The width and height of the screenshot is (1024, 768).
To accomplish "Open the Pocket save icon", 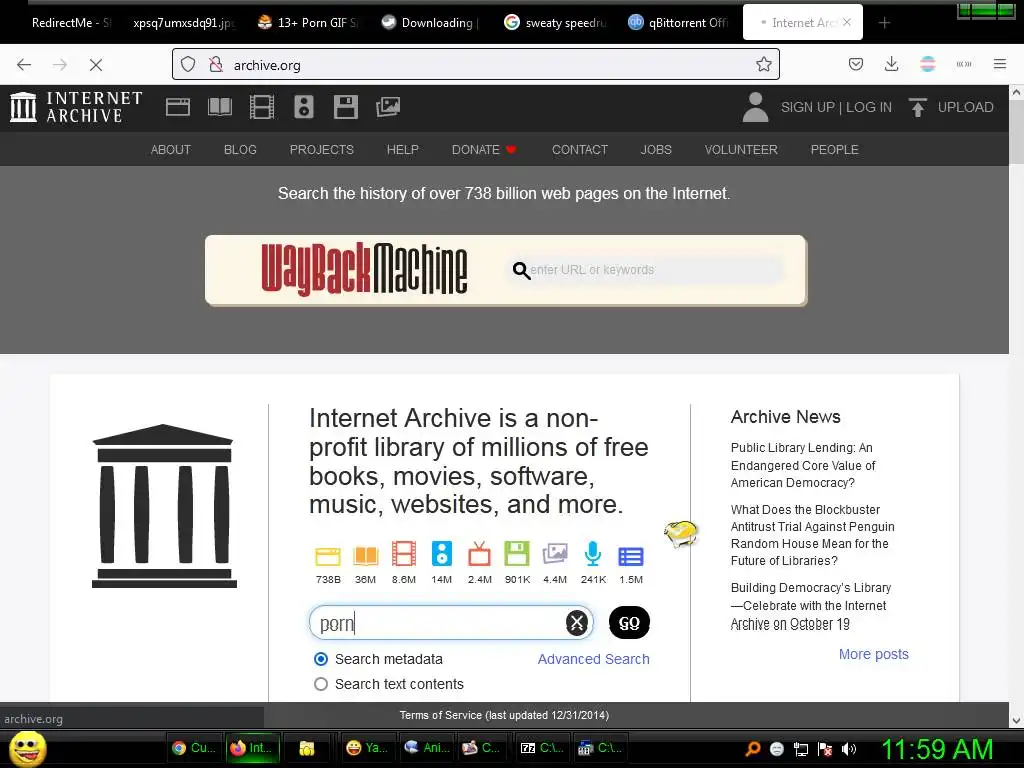I will (856, 64).
